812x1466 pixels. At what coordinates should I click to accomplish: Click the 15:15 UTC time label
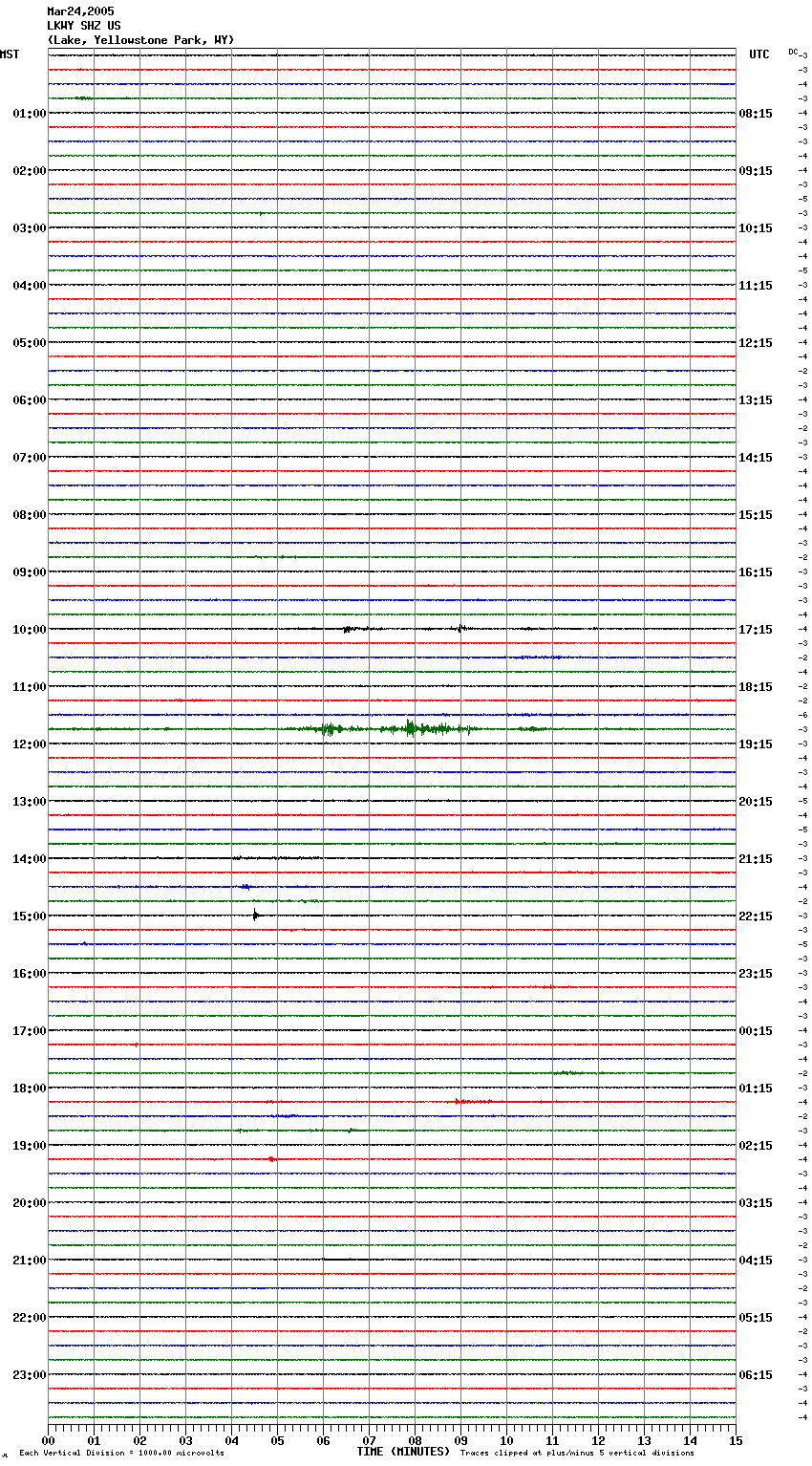[756, 515]
